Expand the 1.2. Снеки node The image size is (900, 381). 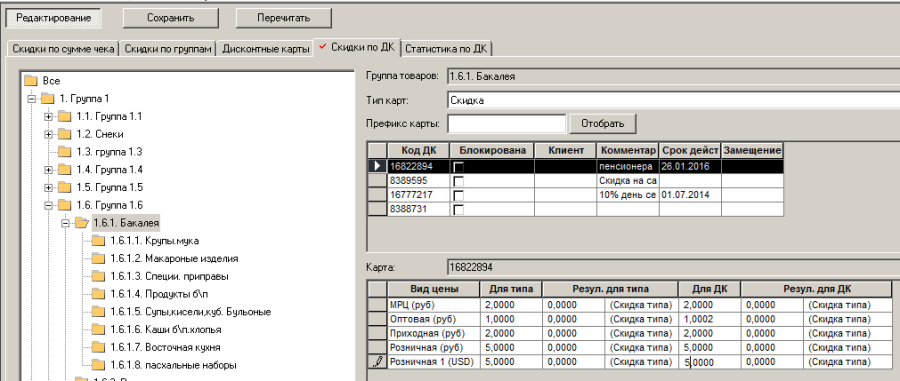(x=48, y=134)
